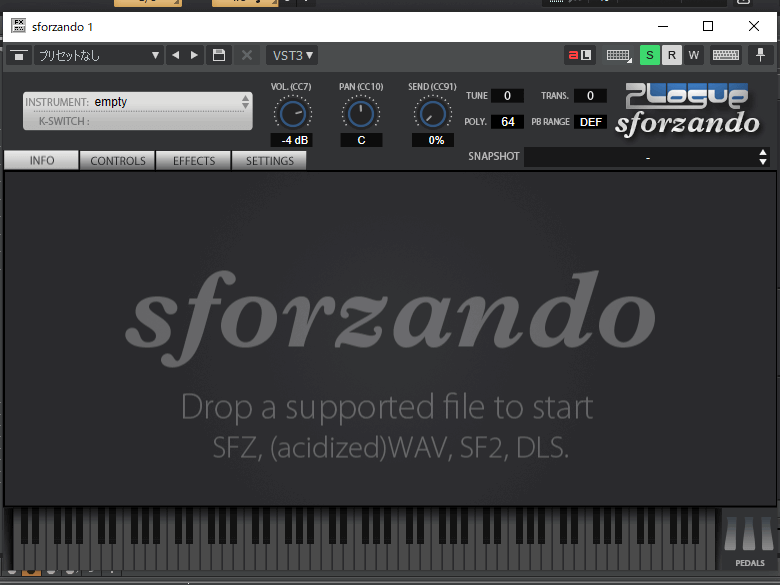Click the POLY. 64 value field

[507, 122]
